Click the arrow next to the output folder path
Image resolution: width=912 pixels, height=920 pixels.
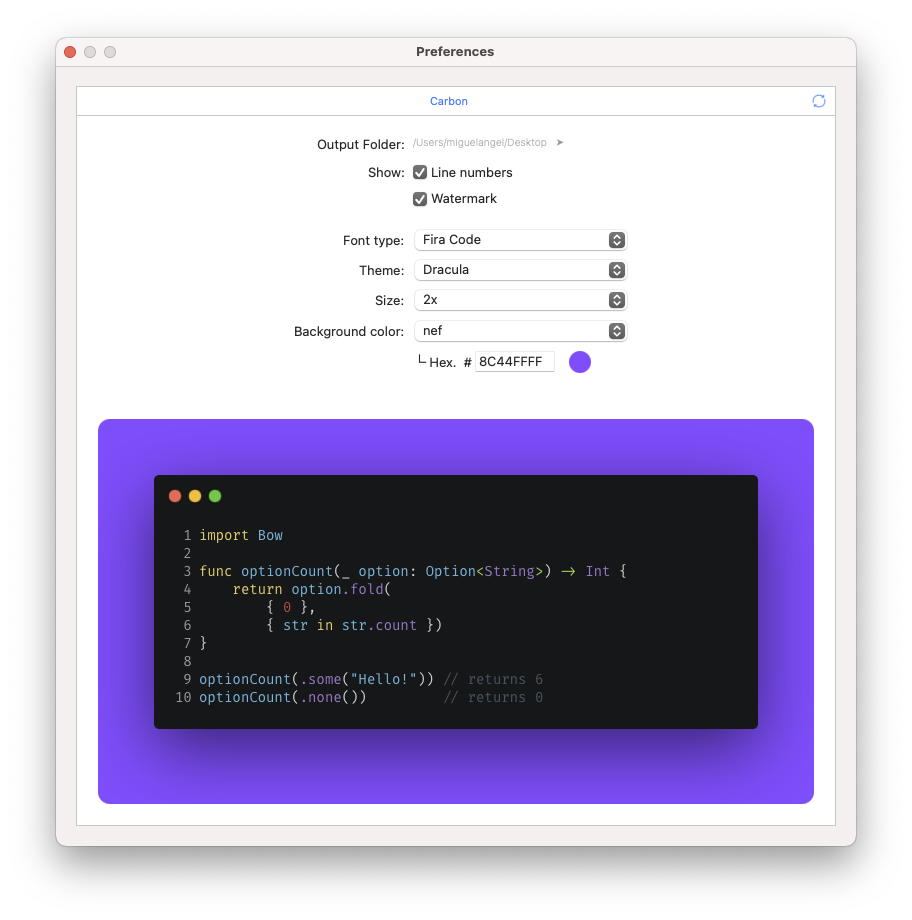pos(560,143)
